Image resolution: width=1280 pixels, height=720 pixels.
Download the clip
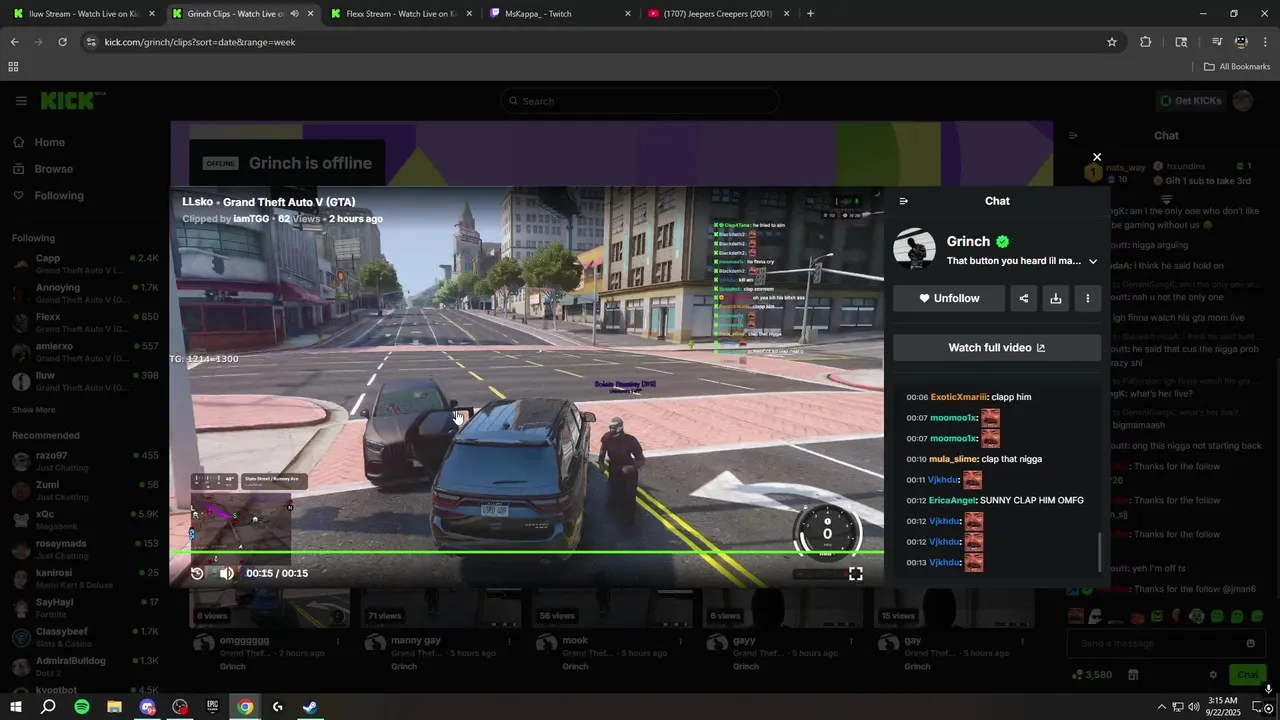(x=1055, y=298)
